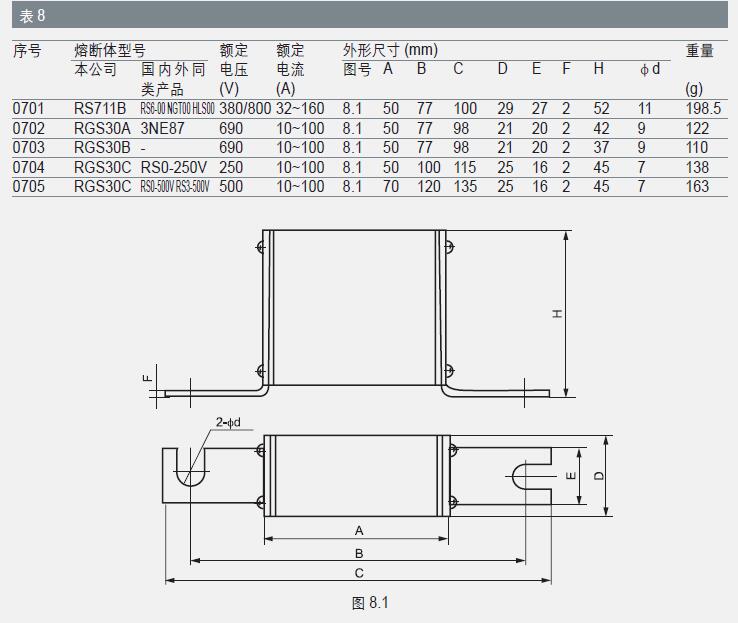Click the weight value 163
The width and height of the screenshot is (738, 623).
pos(697,186)
